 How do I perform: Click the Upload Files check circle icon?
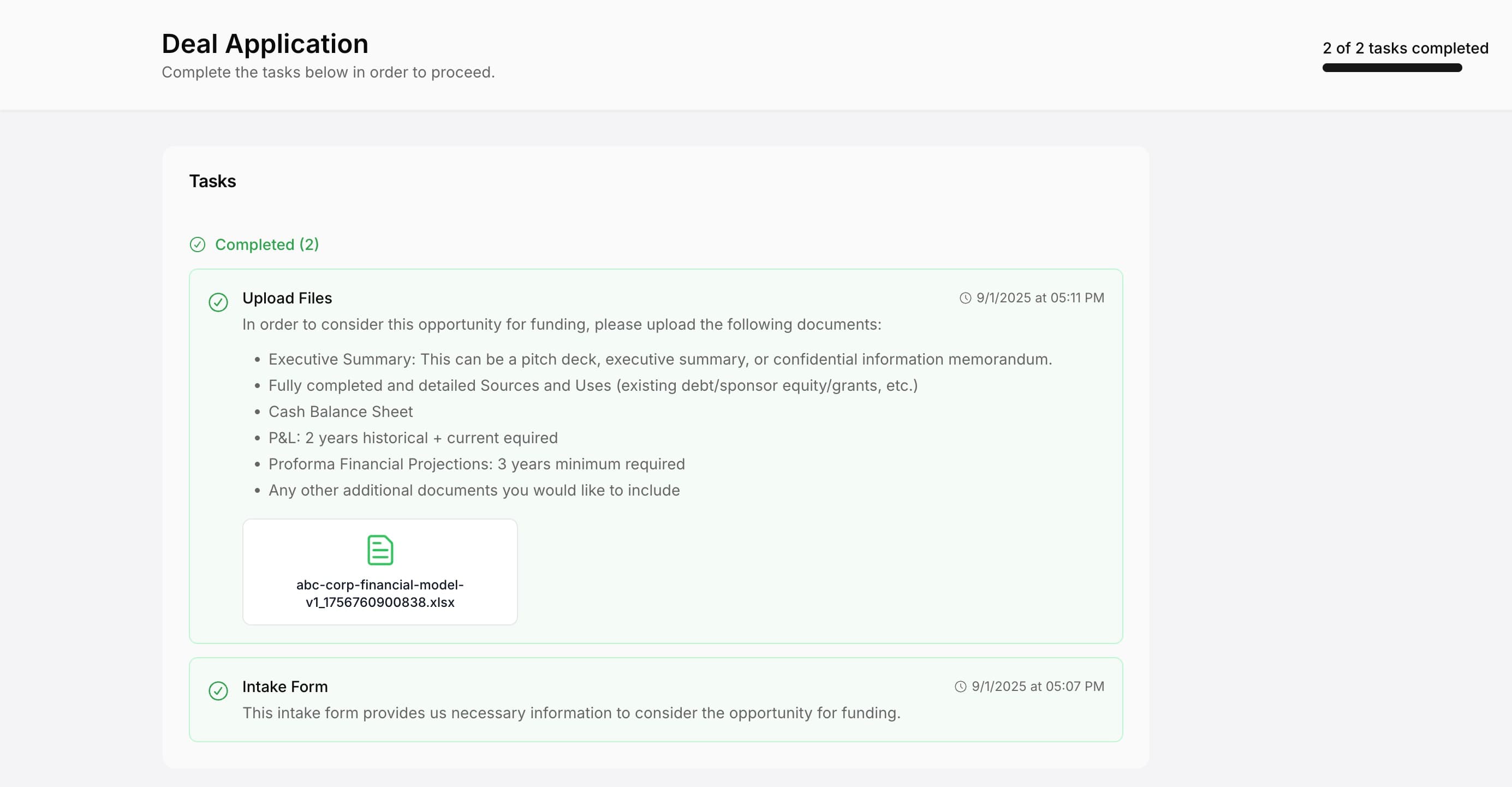click(x=218, y=302)
